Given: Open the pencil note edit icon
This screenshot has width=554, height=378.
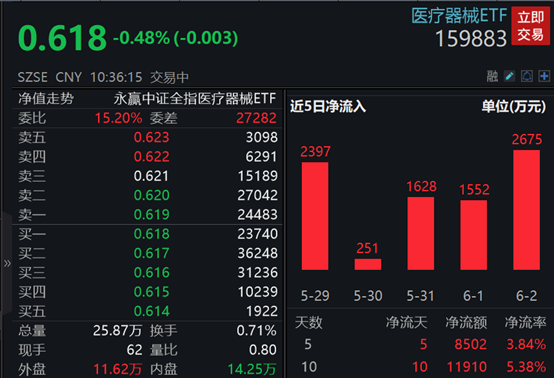Looking at the screenshot, I should pos(509,76).
